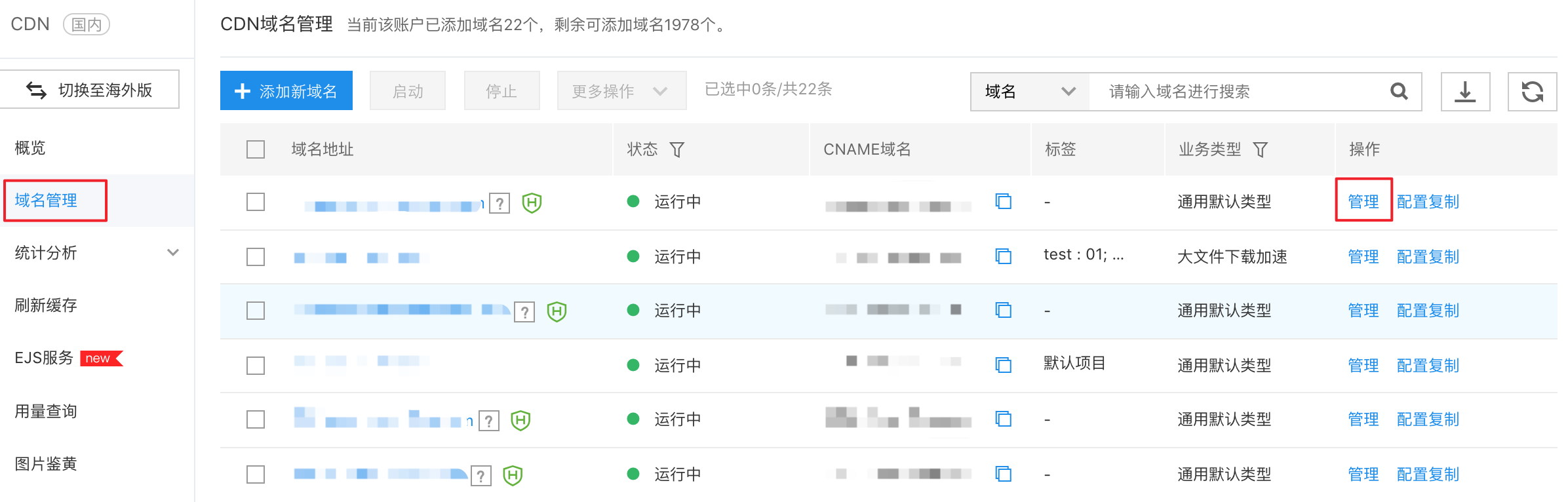Check the first domain row's checkbox
Image resolution: width=1568 pixels, height=502 pixels.
pyautogui.click(x=256, y=202)
